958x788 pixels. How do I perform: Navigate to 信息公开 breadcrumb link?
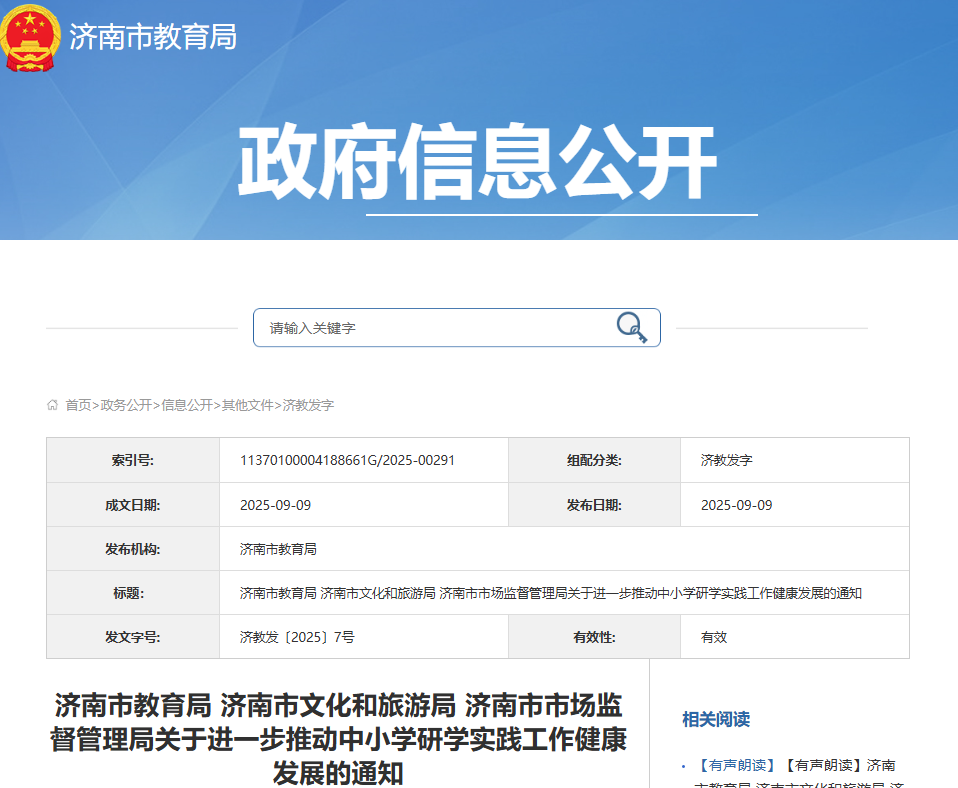pyautogui.click(x=187, y=405)
